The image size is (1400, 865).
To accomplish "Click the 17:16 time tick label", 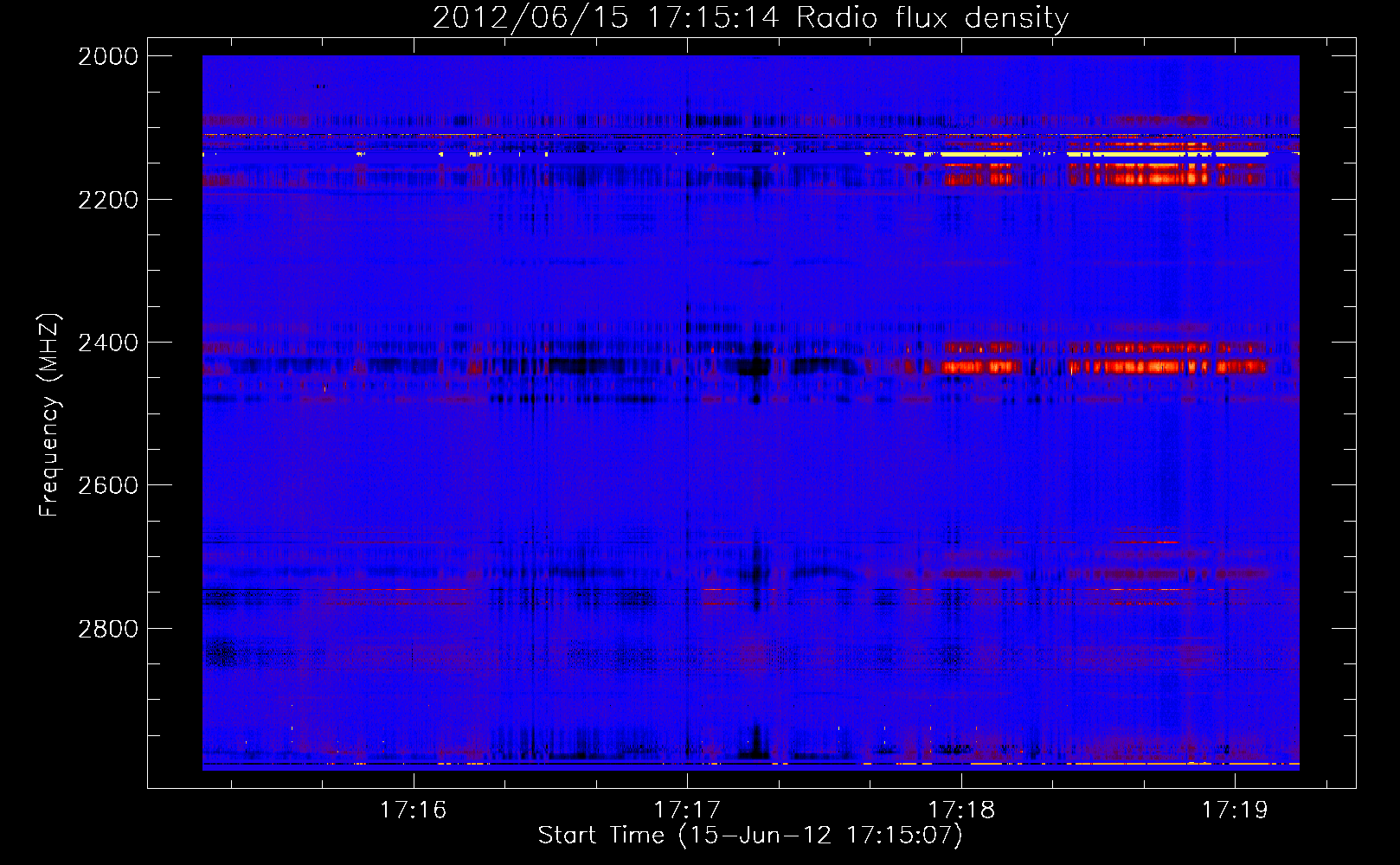I will point(413,810).
